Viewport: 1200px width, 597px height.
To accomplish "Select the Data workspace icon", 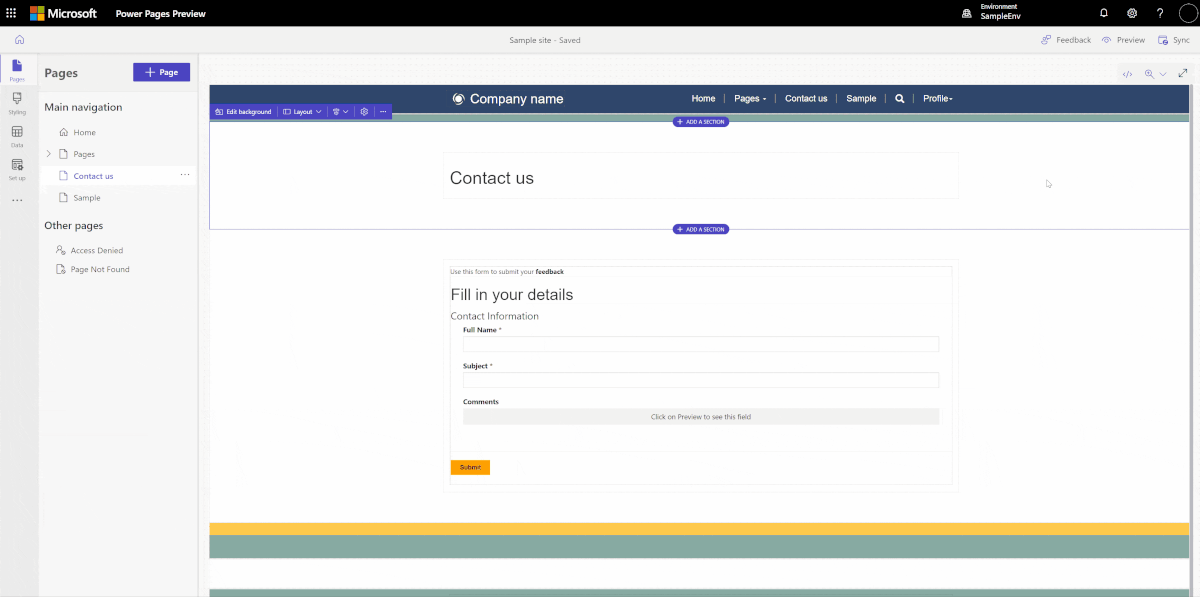I will pos(16,135).
